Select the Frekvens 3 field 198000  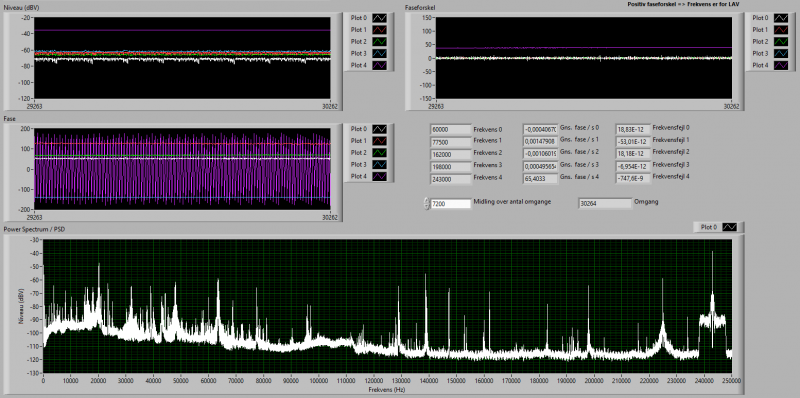451,166
